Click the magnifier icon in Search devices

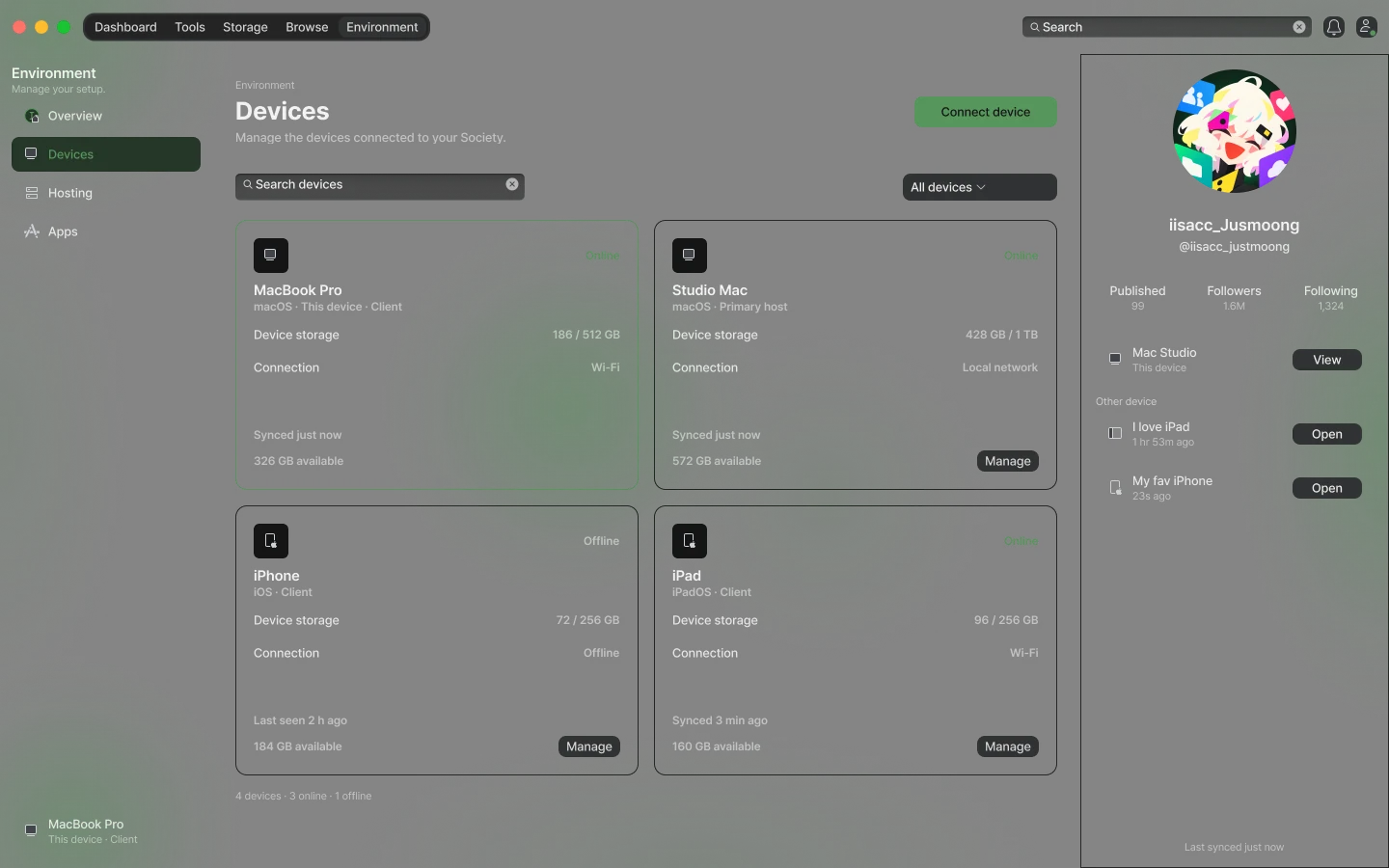[x=248, y=184]
